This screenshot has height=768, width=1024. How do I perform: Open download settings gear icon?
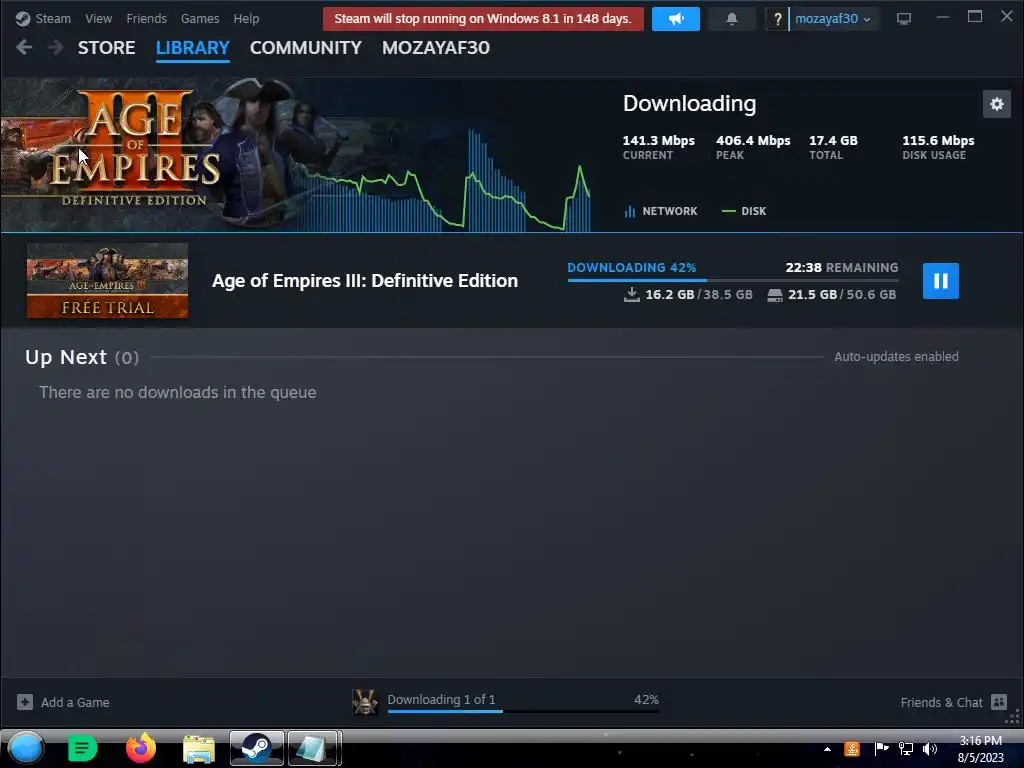997,104
